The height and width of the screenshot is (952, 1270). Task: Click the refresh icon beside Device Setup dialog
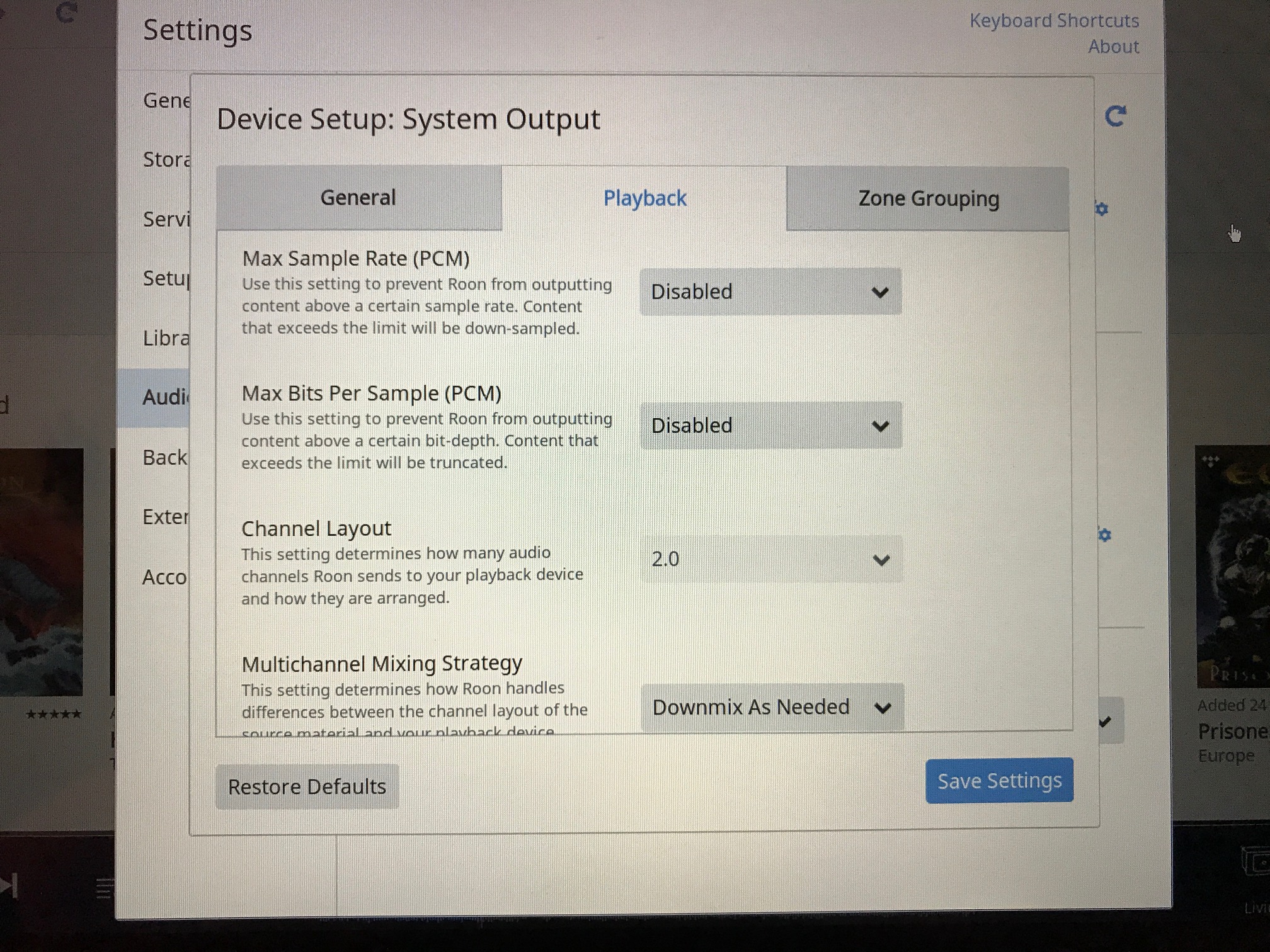tap(1115, 116)
